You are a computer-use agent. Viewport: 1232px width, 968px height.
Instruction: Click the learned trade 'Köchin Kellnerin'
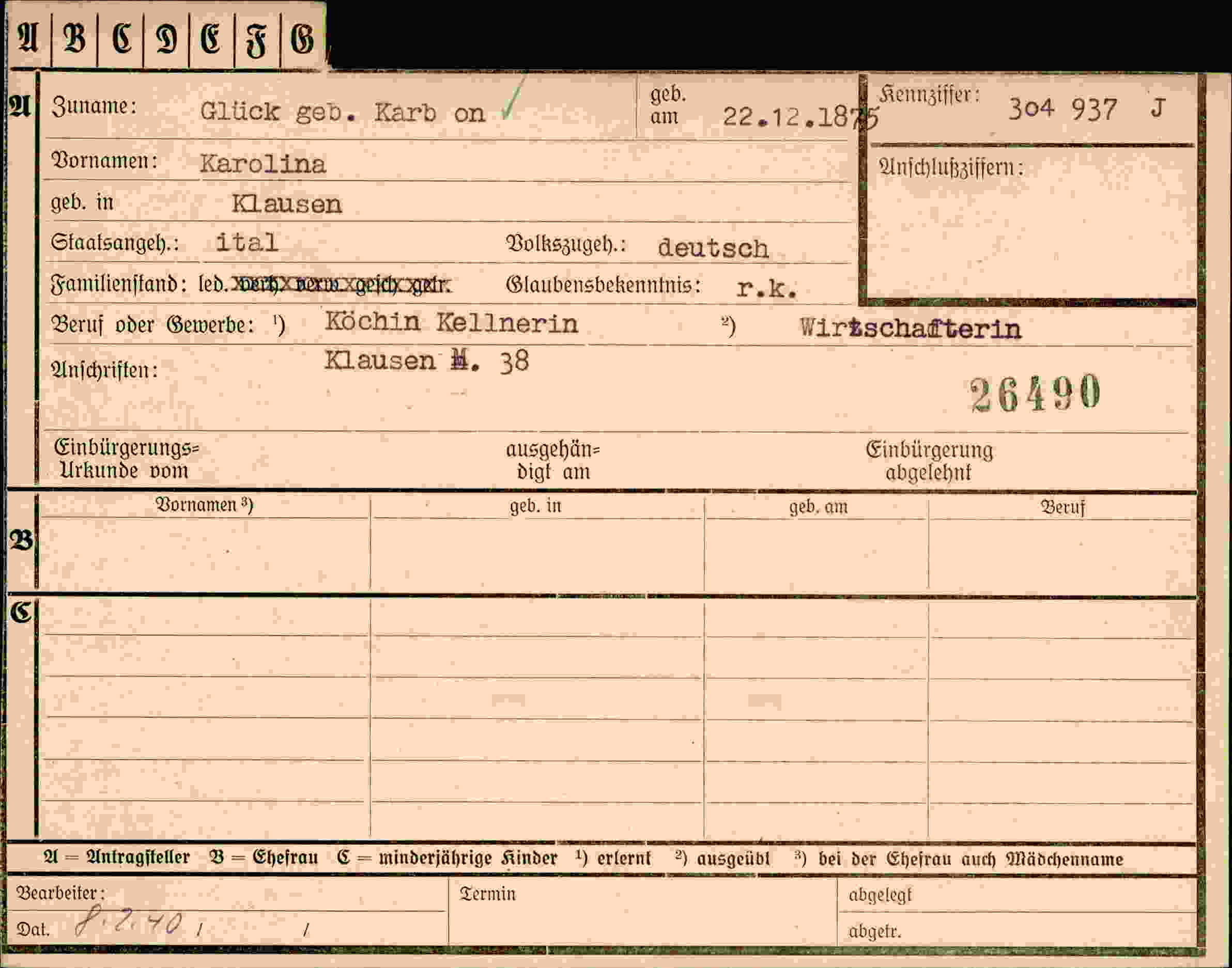click(x=451, y=323)
